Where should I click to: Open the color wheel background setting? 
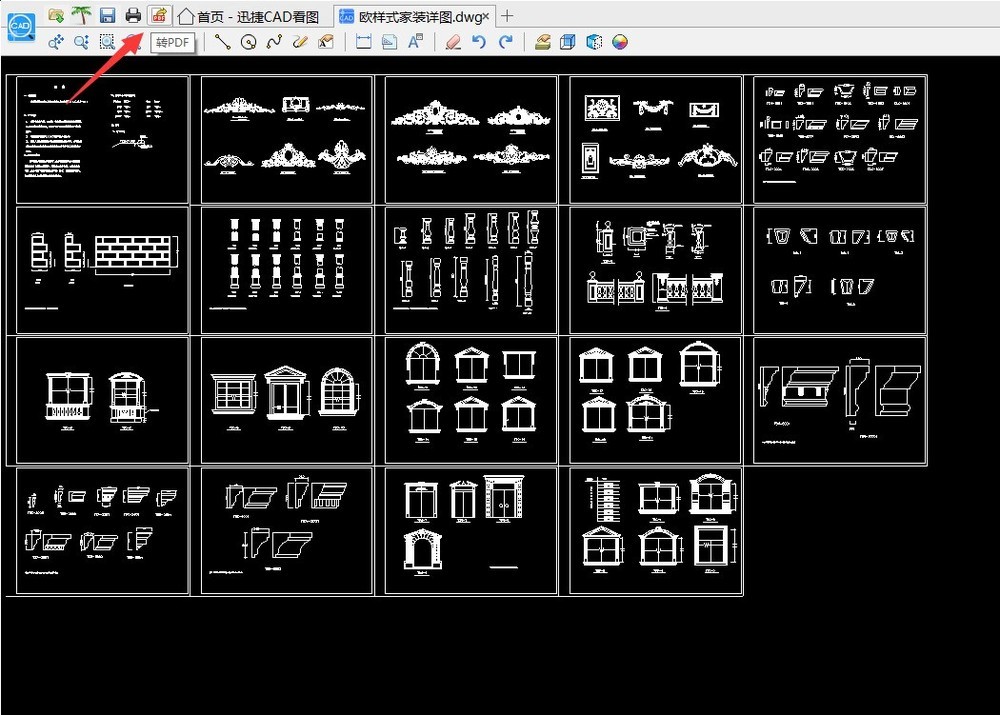(x=619, y=42)
